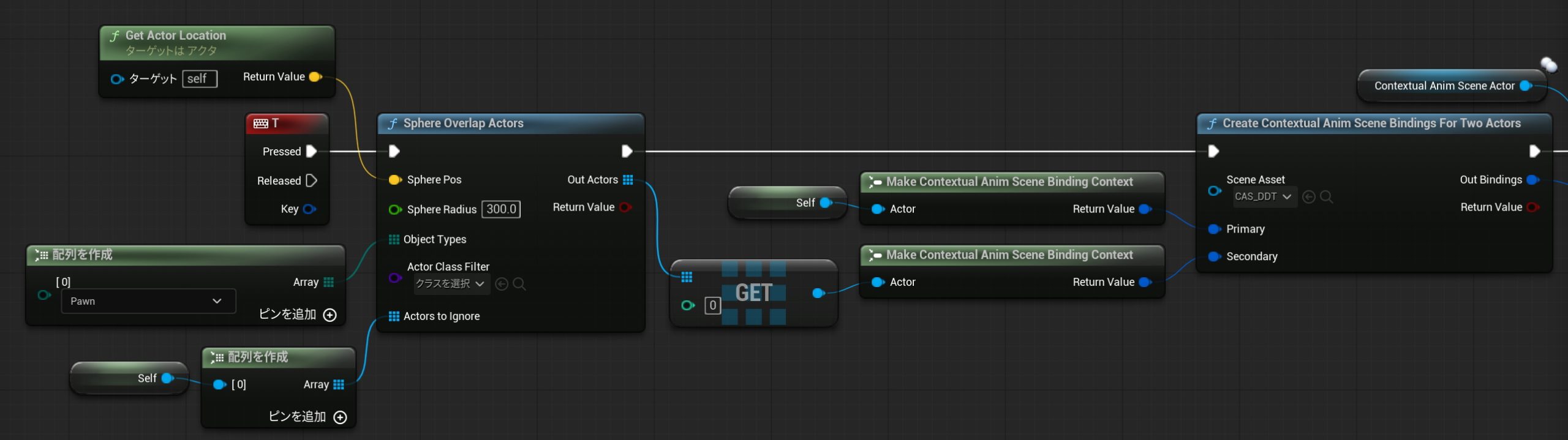This screenshot has width=1568, height=440.
Task: Click the GET node index 0 field
Action: (712, 305)
